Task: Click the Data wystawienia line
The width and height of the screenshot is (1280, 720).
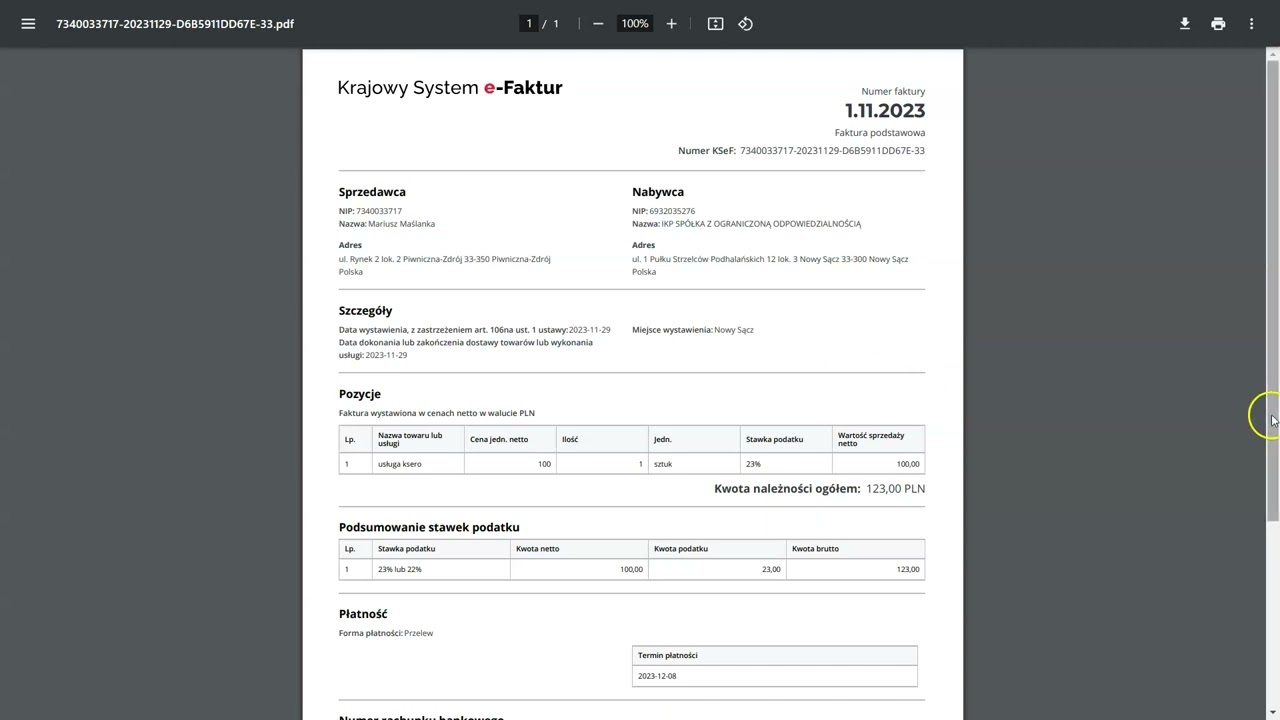Action: point(475,330)
